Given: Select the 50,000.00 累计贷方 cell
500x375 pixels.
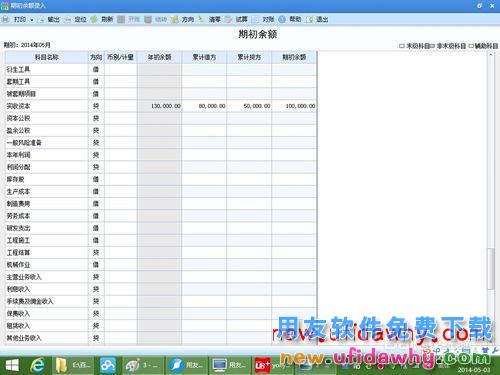Looking at the screenshot, I should pos(249,106).
